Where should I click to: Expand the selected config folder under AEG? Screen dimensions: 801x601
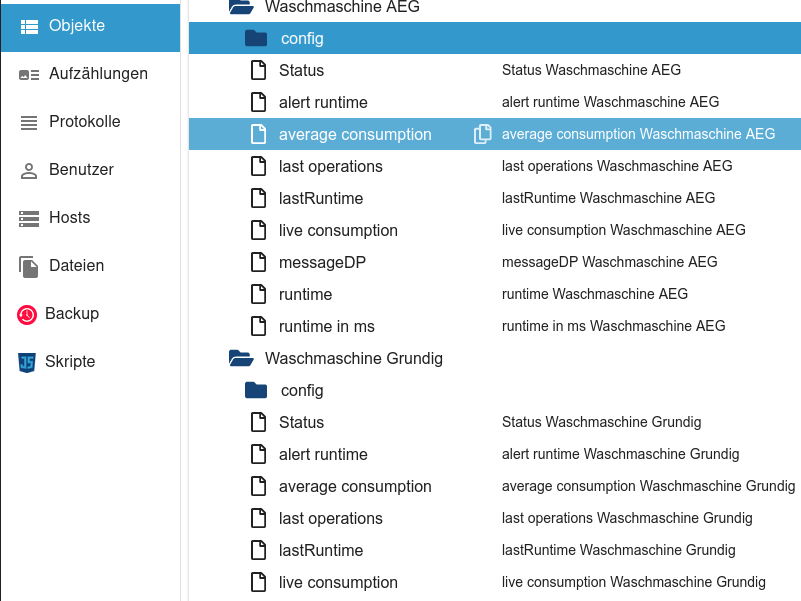click(256, 39)
